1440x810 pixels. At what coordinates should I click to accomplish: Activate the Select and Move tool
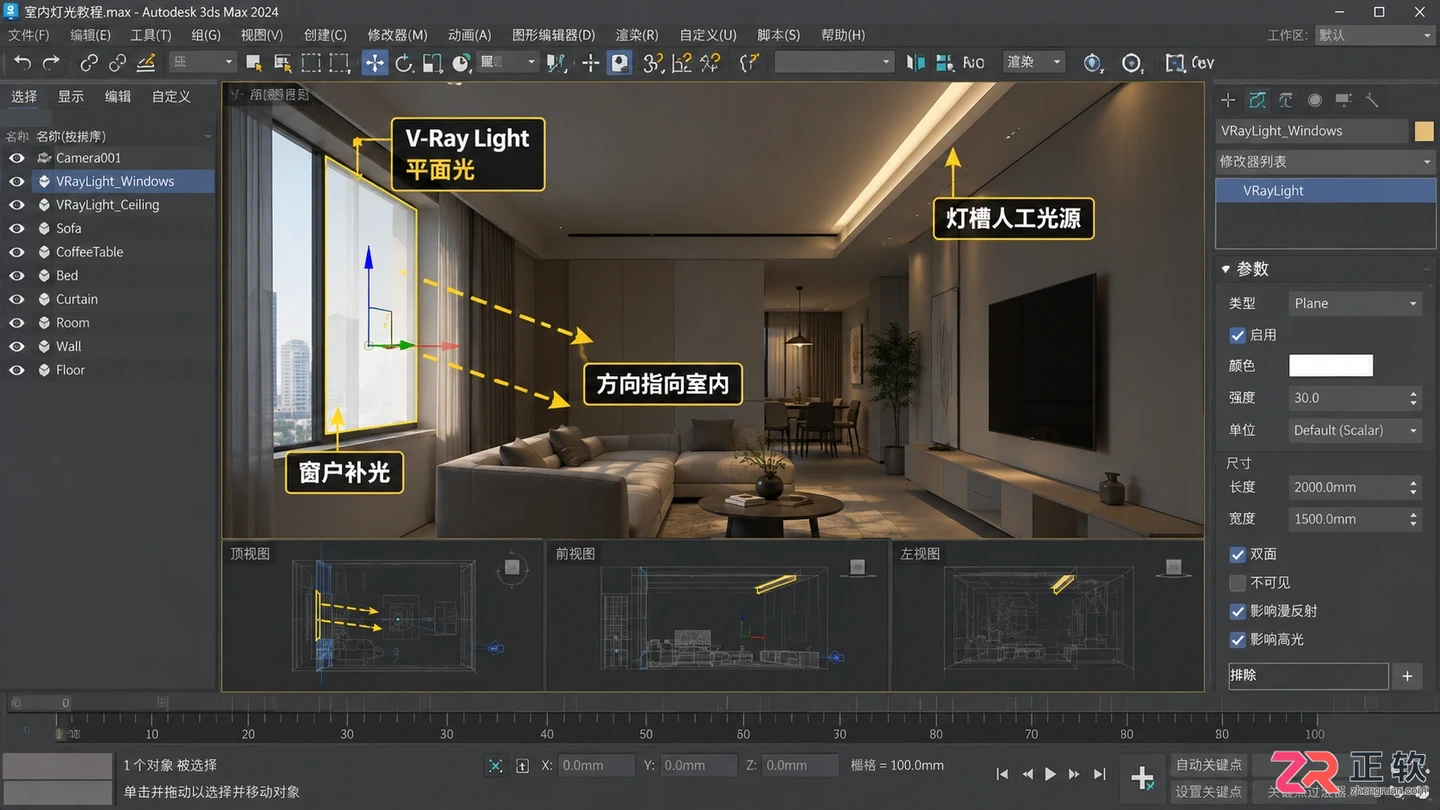coord(374,63)
